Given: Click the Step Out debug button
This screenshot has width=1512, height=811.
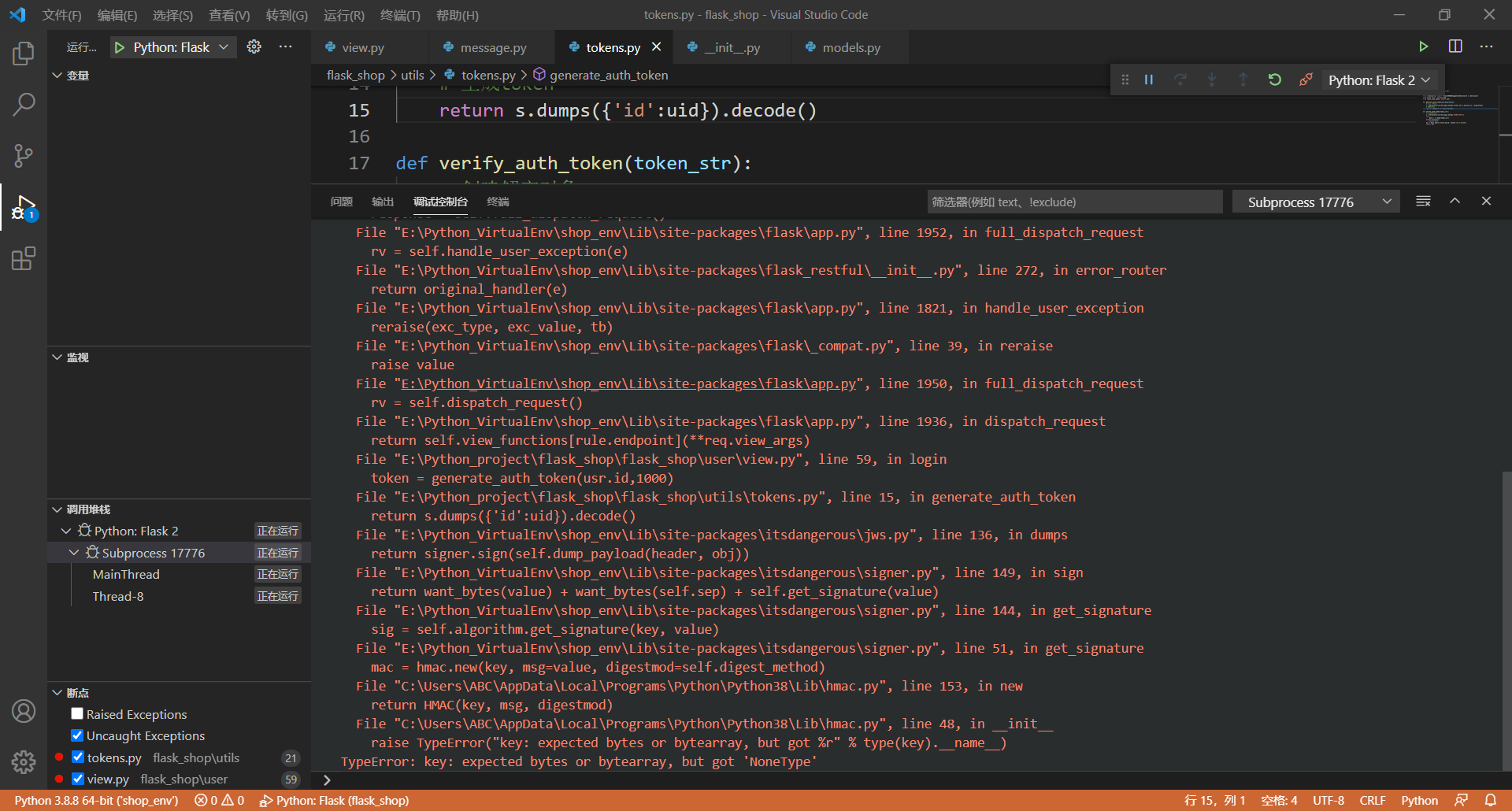Looking at the screenshot, I should click(x=1243, y=80).
